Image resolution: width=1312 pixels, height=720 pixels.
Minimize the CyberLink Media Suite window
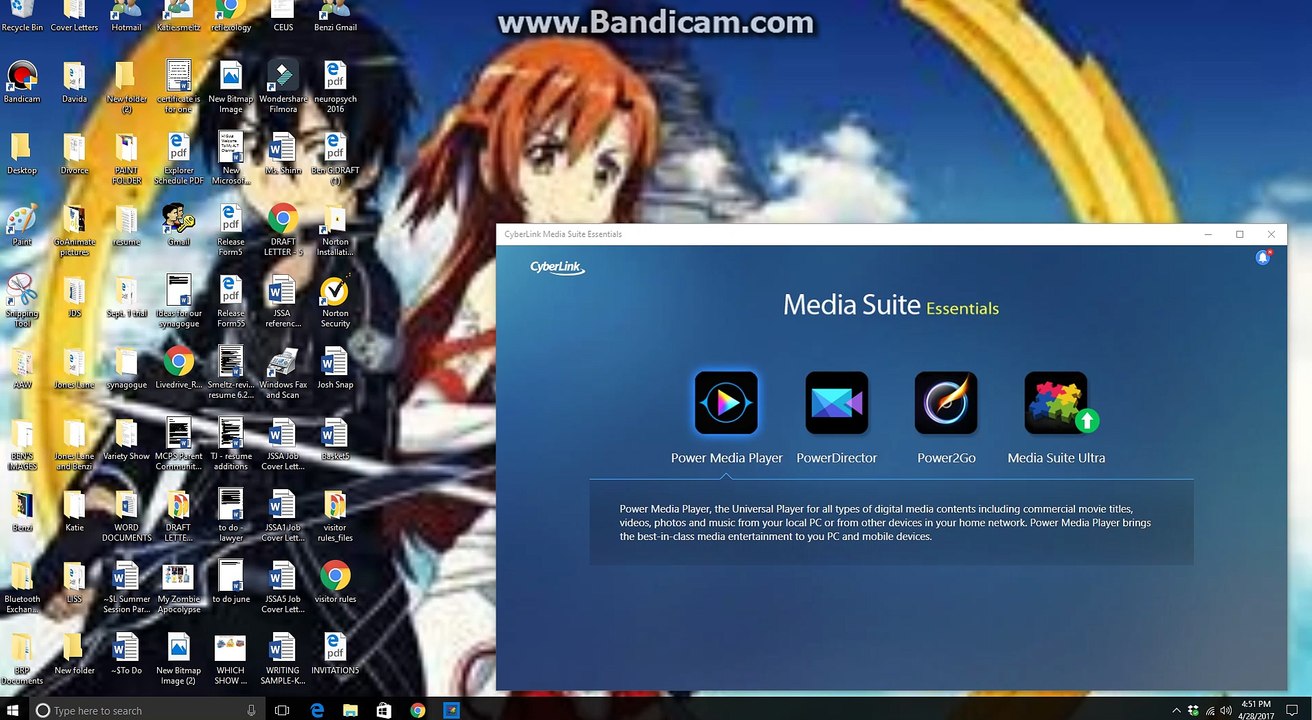coord(1210,234)
